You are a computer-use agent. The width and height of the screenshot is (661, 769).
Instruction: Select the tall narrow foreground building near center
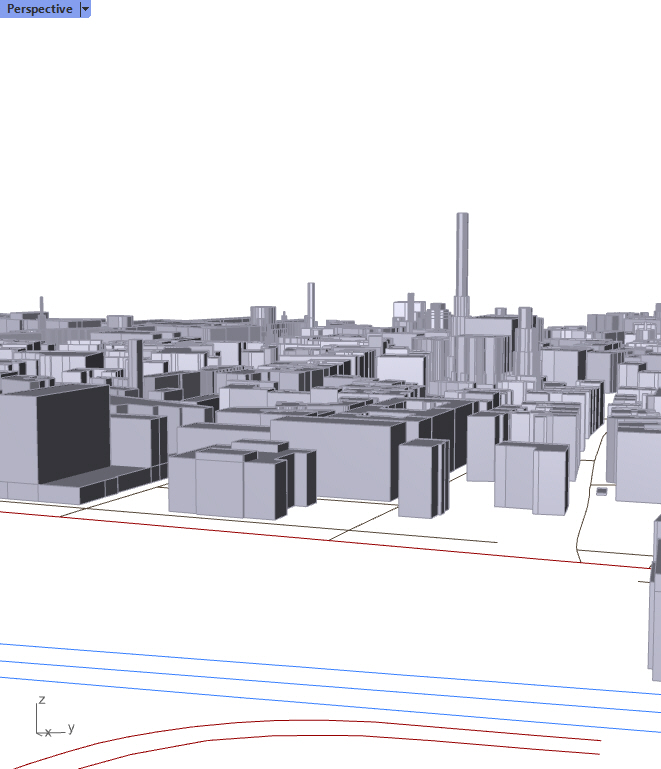[422, 478]
